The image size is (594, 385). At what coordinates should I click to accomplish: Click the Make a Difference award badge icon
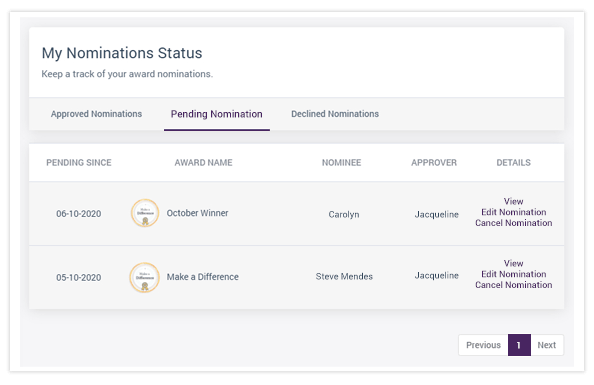[145, 277]
